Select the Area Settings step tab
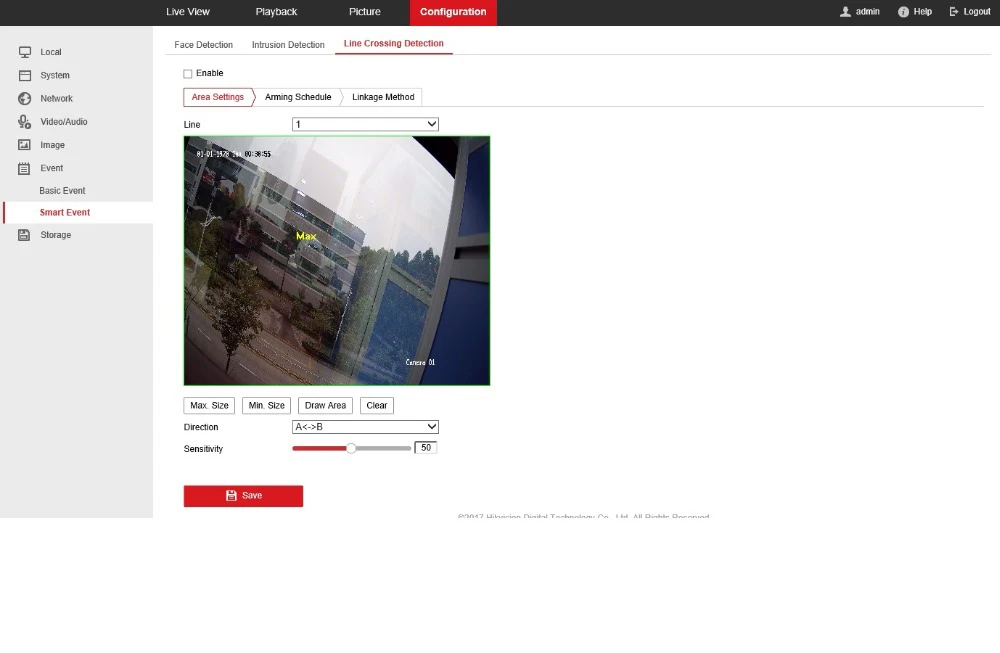This screenshot has width=1000, height=653. 217,97
